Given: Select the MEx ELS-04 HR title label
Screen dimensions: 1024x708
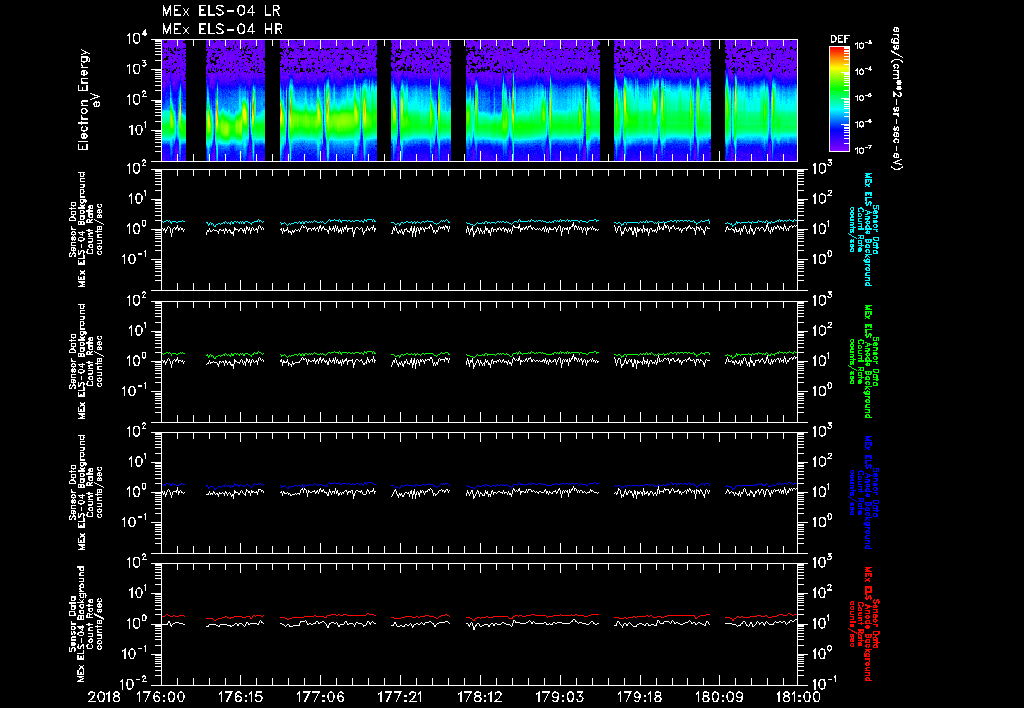Looking at the screenshot, I should click(x=222, y=29).
